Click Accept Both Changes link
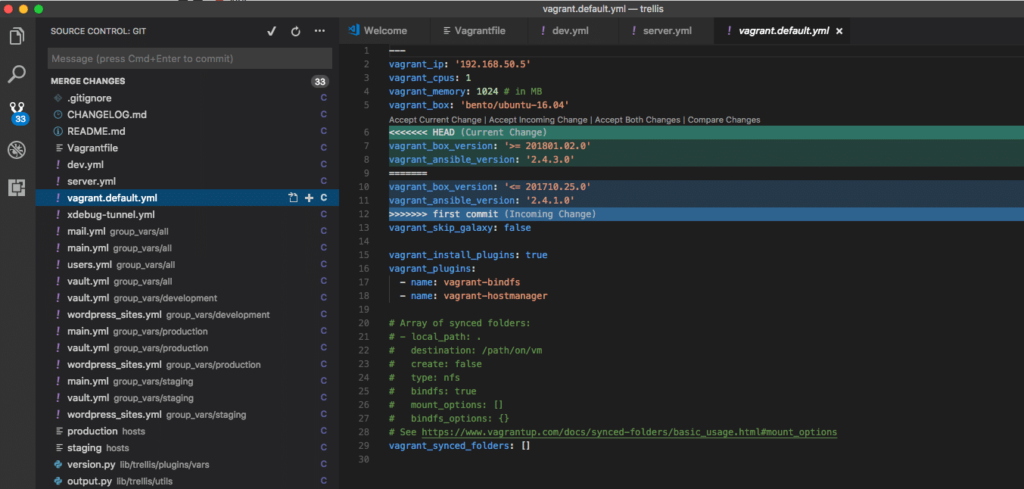The image size is (1024, 489). click(639, 120)
